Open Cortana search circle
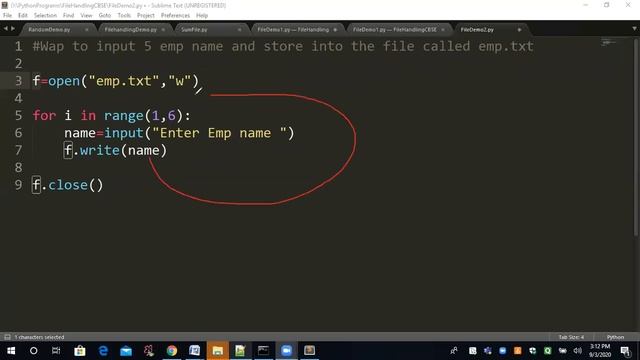The height and width of the screenshot is (360, 640). pos(33,351)
